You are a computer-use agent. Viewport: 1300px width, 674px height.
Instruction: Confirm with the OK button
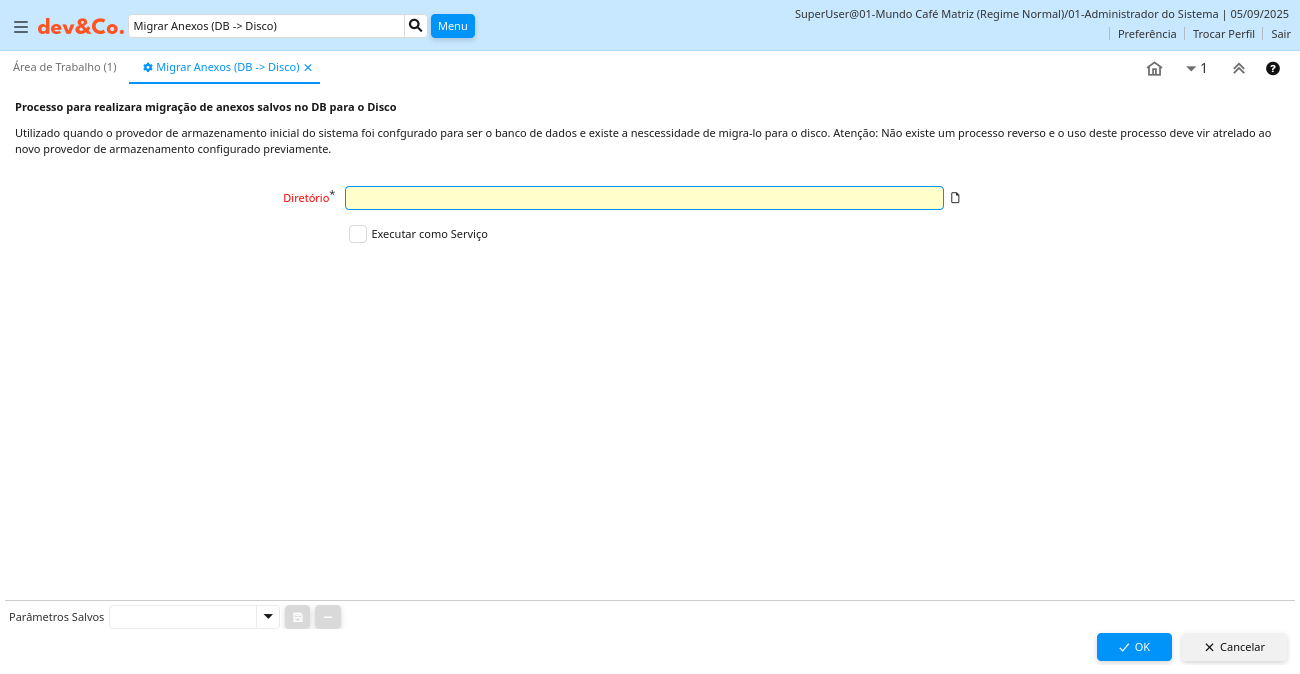point(1134,647)
